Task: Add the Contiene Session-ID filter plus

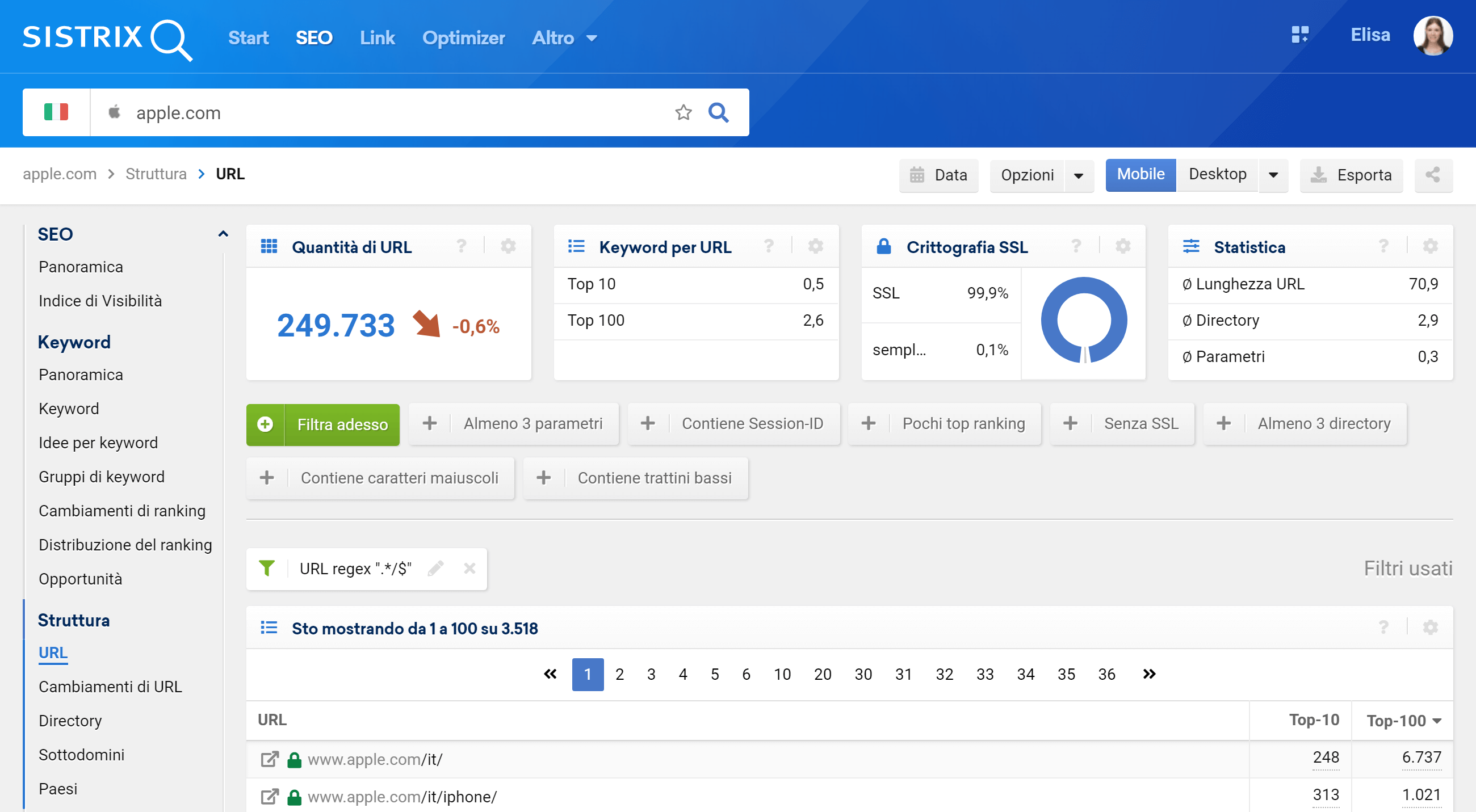Action: point(648,424)
